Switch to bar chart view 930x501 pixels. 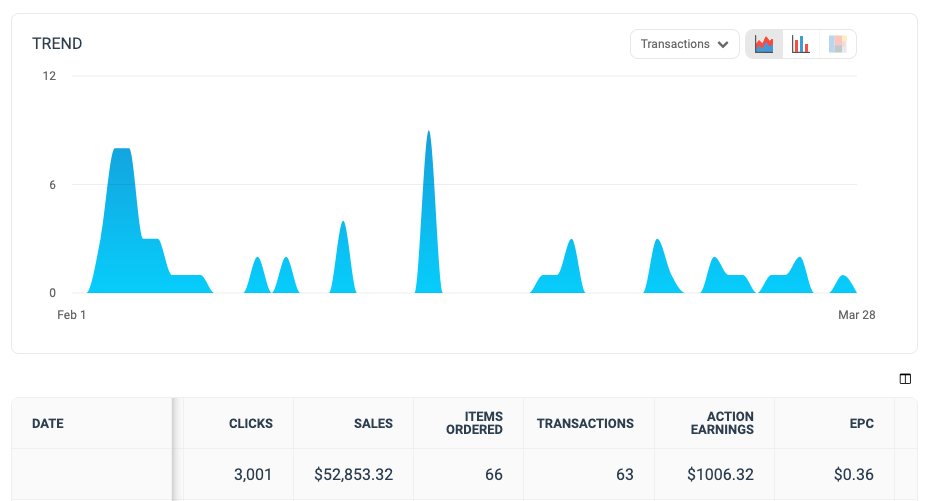click(x=801, y=44)
